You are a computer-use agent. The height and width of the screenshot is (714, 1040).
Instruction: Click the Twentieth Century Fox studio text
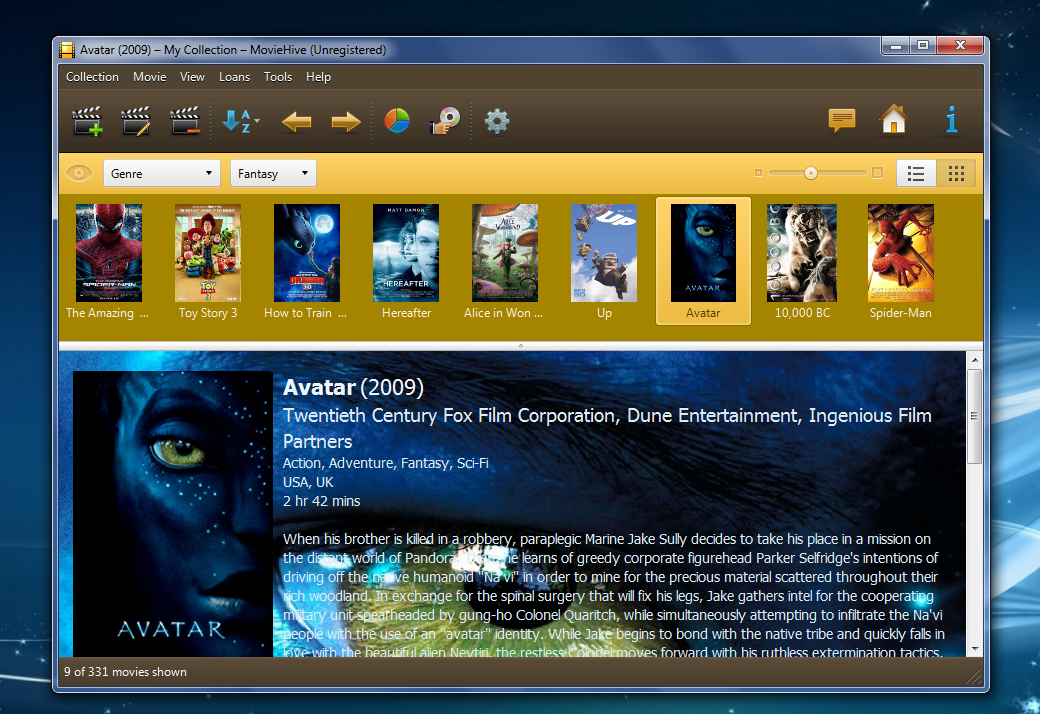click(607, 428)
